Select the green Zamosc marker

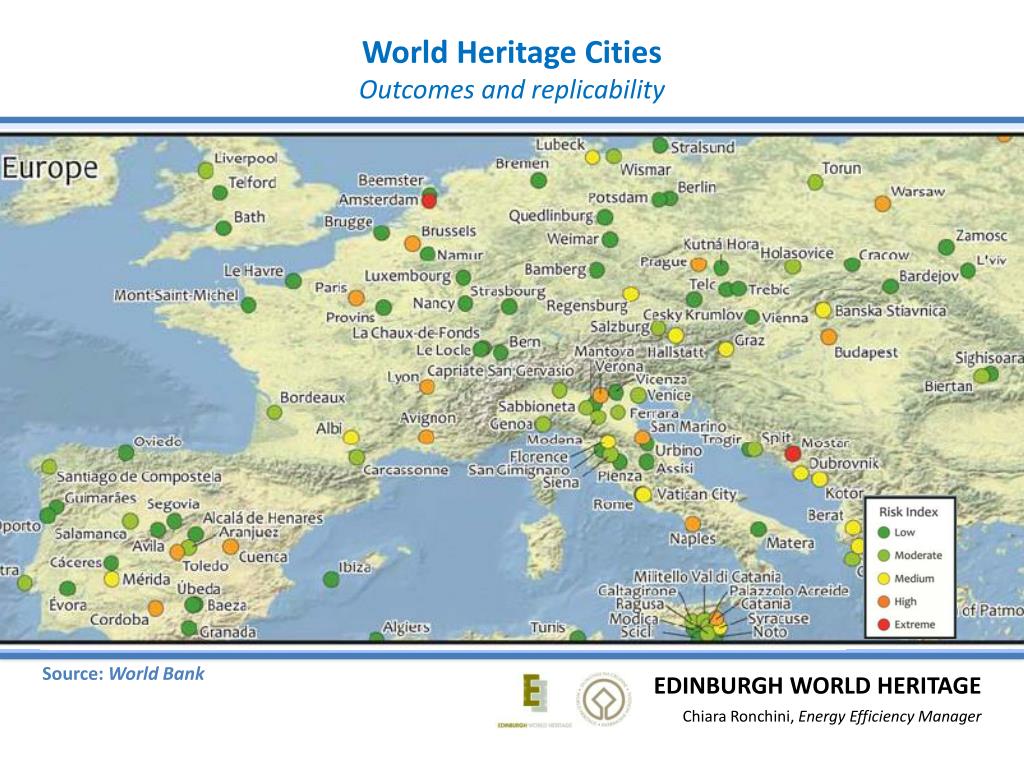pos(946,247)
